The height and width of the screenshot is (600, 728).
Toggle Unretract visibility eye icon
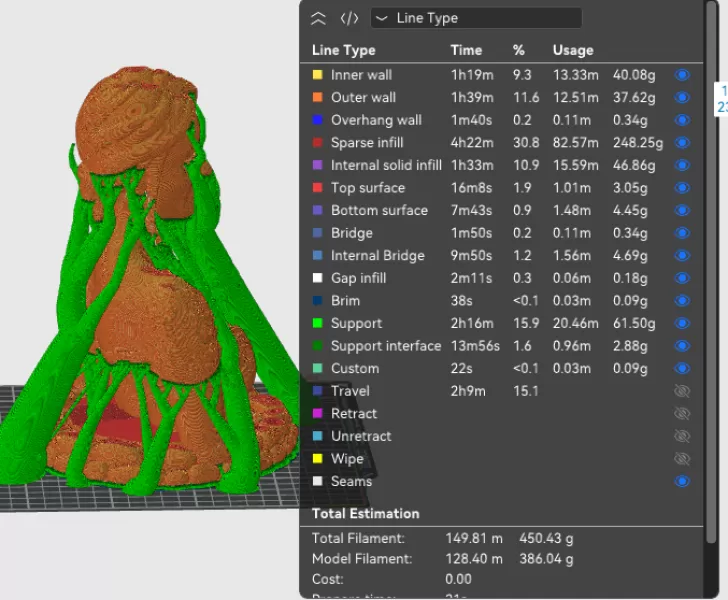(683, 436)
